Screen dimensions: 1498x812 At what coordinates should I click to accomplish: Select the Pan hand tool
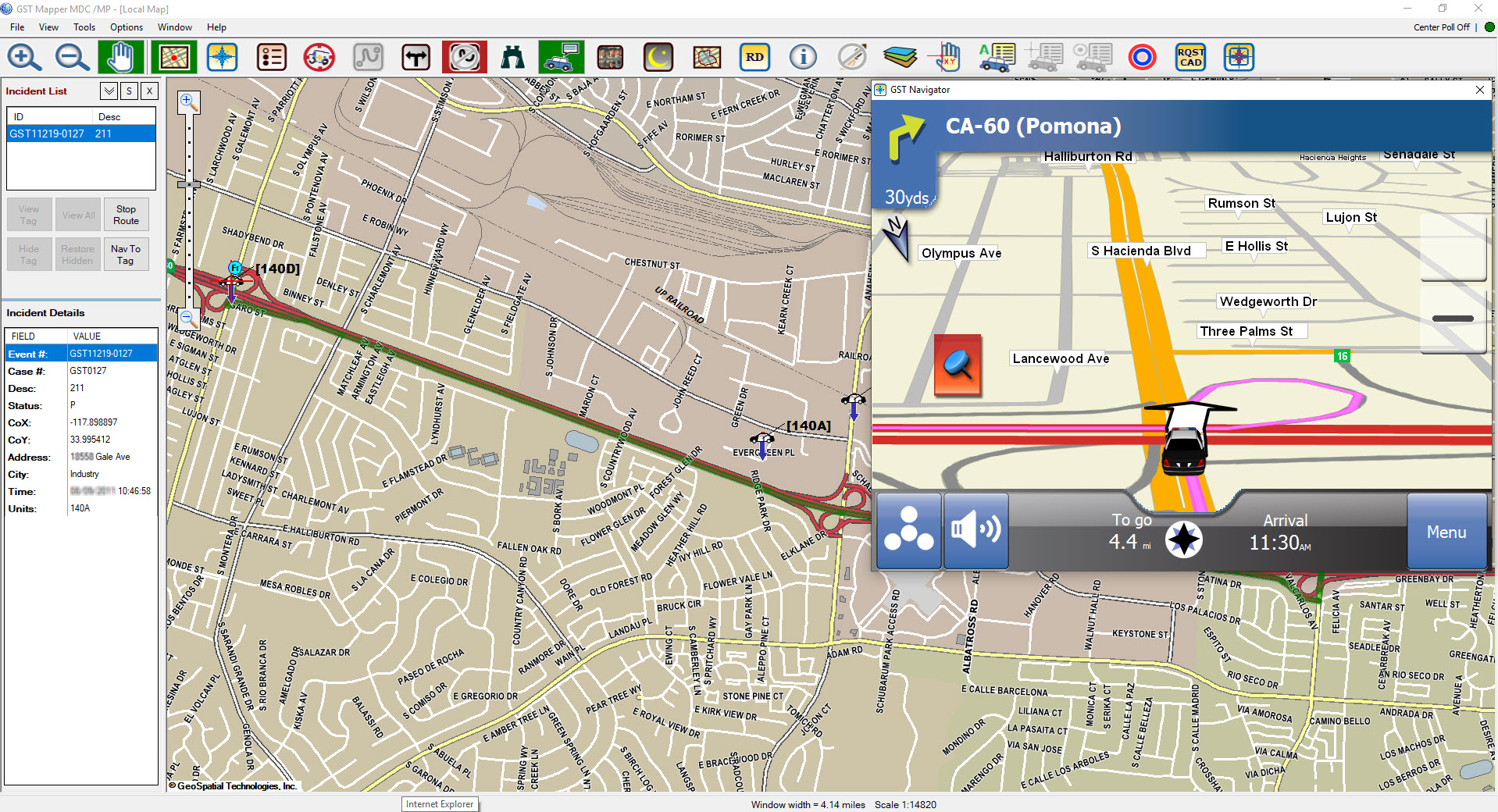tap(119, 56)
